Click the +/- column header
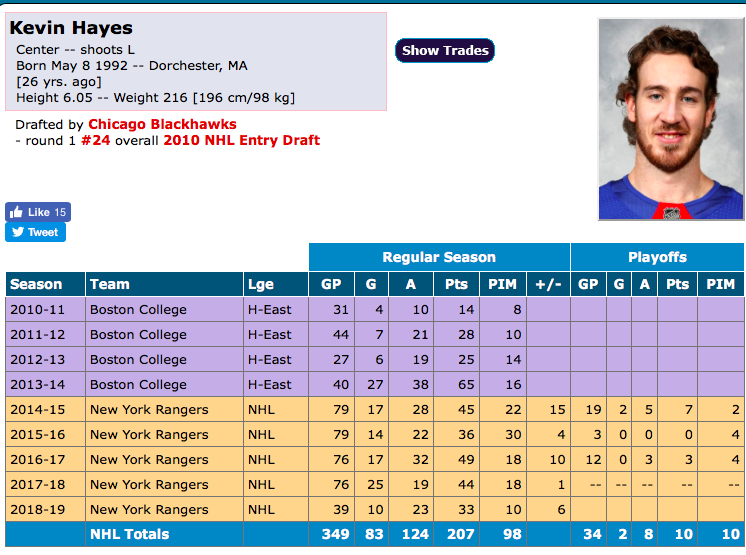The image size is (746, 555). click(x=549, y=284)
